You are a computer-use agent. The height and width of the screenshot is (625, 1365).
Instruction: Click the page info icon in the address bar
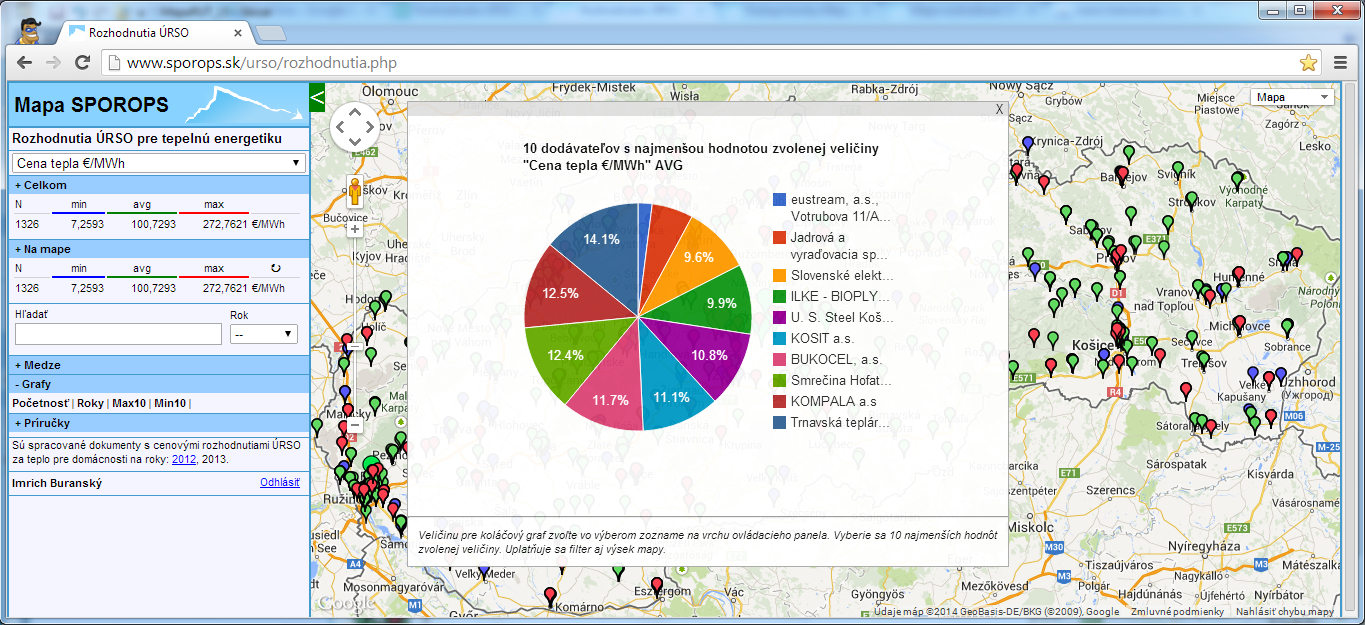coord(114,63)
